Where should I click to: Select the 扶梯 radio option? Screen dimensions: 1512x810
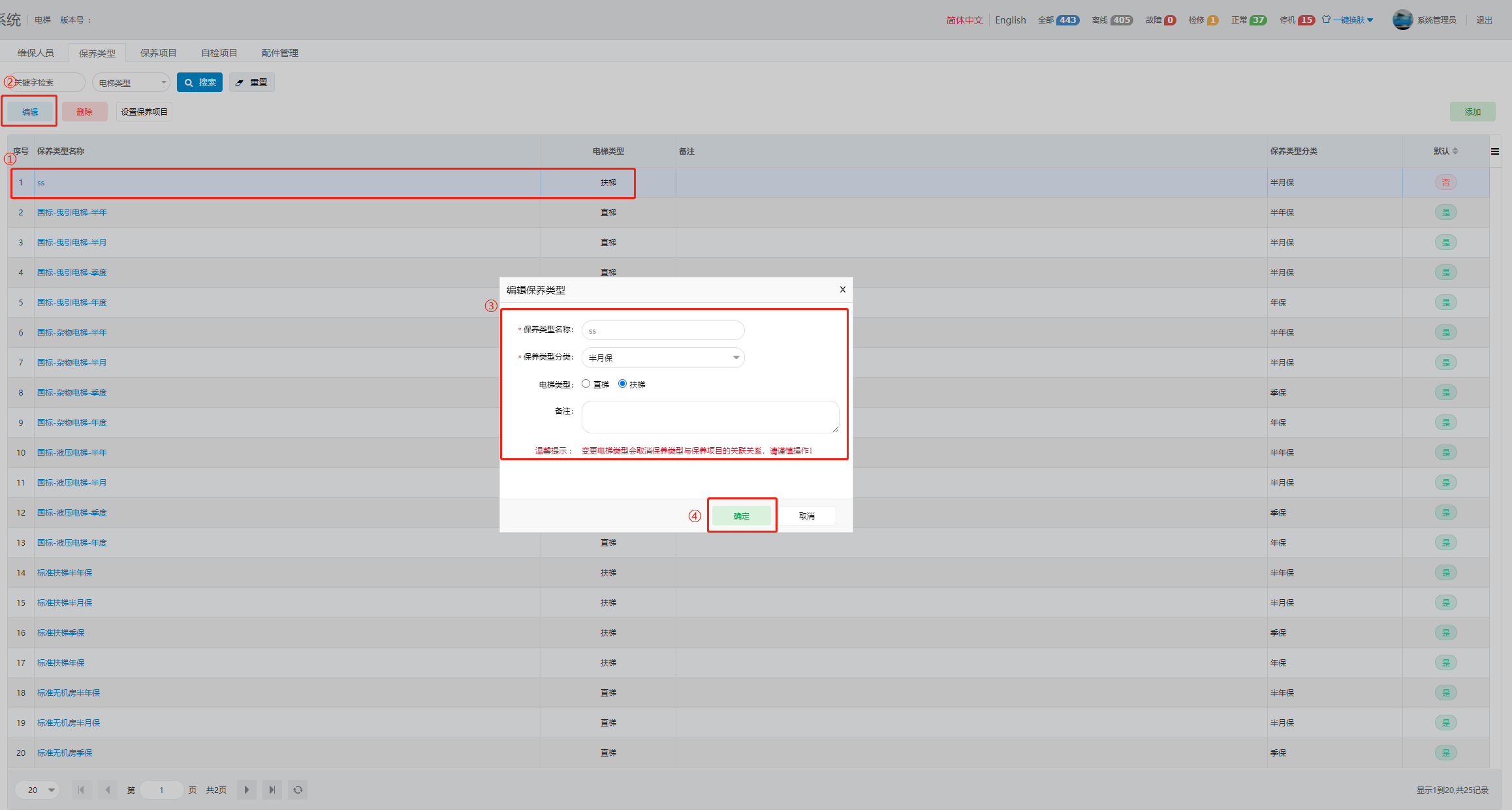pyautogui.click(x=622, y=384)
